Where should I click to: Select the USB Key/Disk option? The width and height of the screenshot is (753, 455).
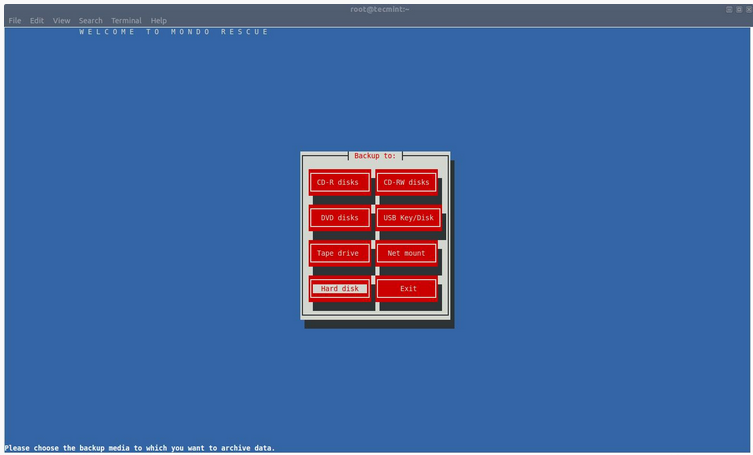[x=408, y=218]
